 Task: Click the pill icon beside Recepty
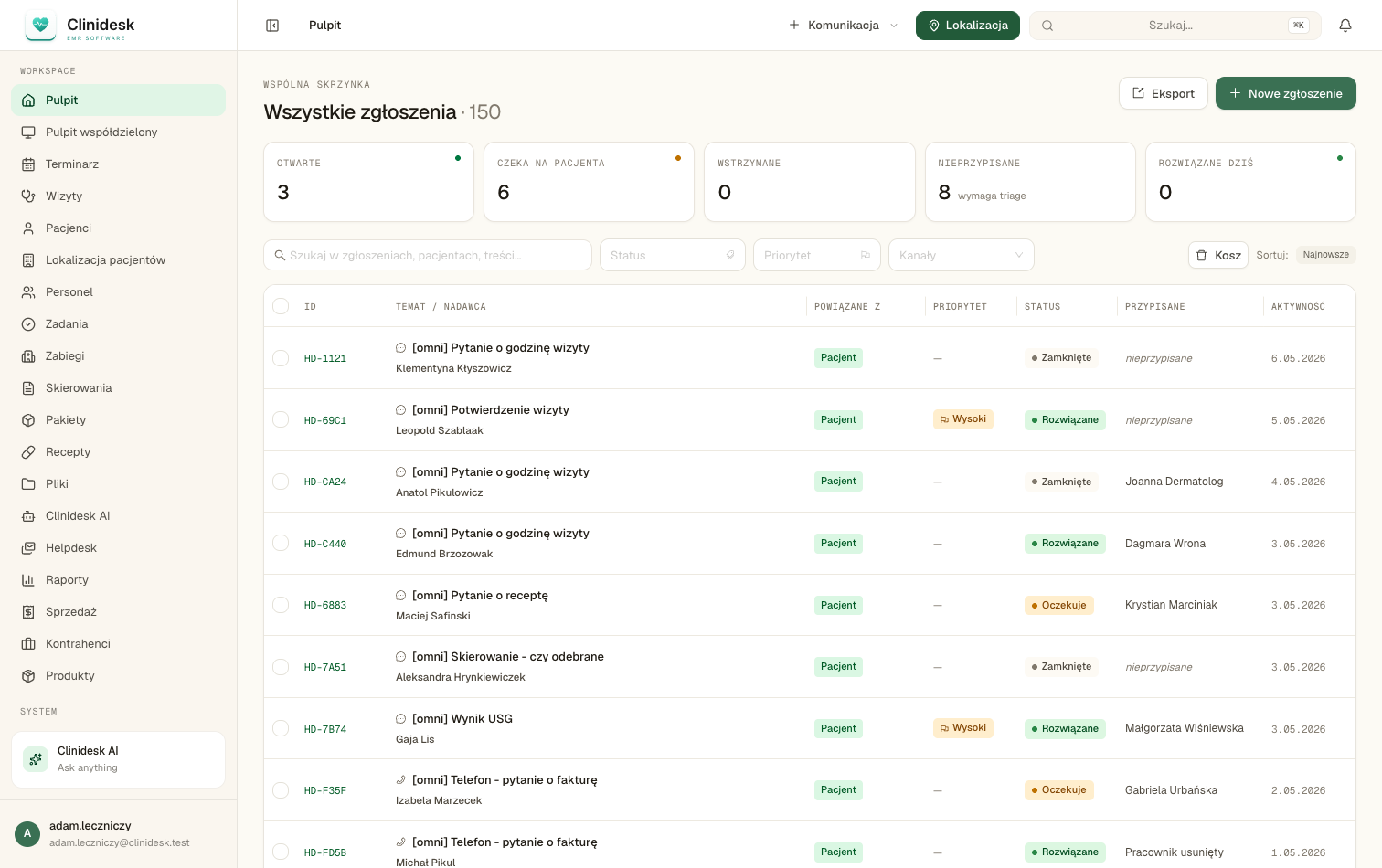tap(28, 452)
